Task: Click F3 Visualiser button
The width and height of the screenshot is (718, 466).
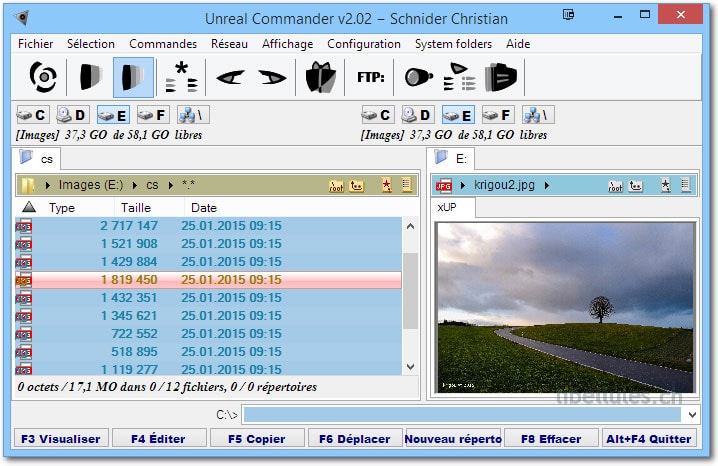Action: [x=61, y=439]
